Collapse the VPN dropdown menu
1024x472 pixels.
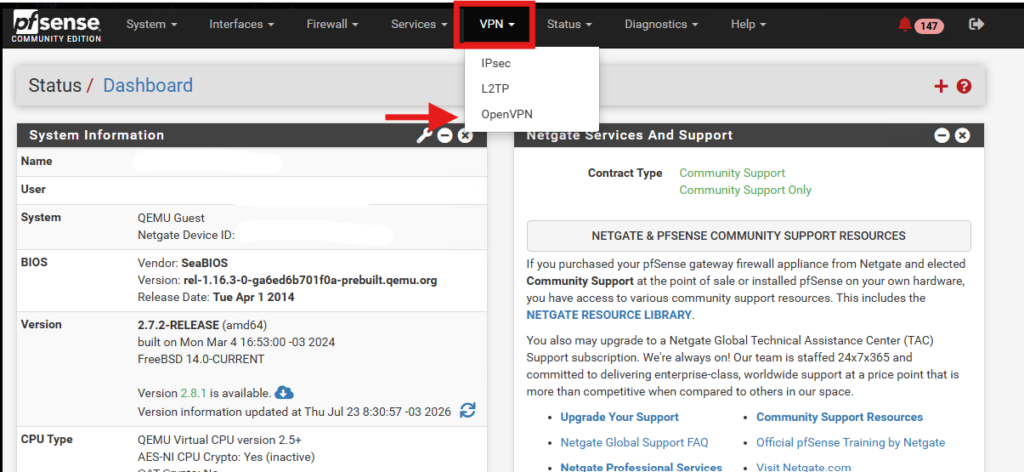[498, 24]
